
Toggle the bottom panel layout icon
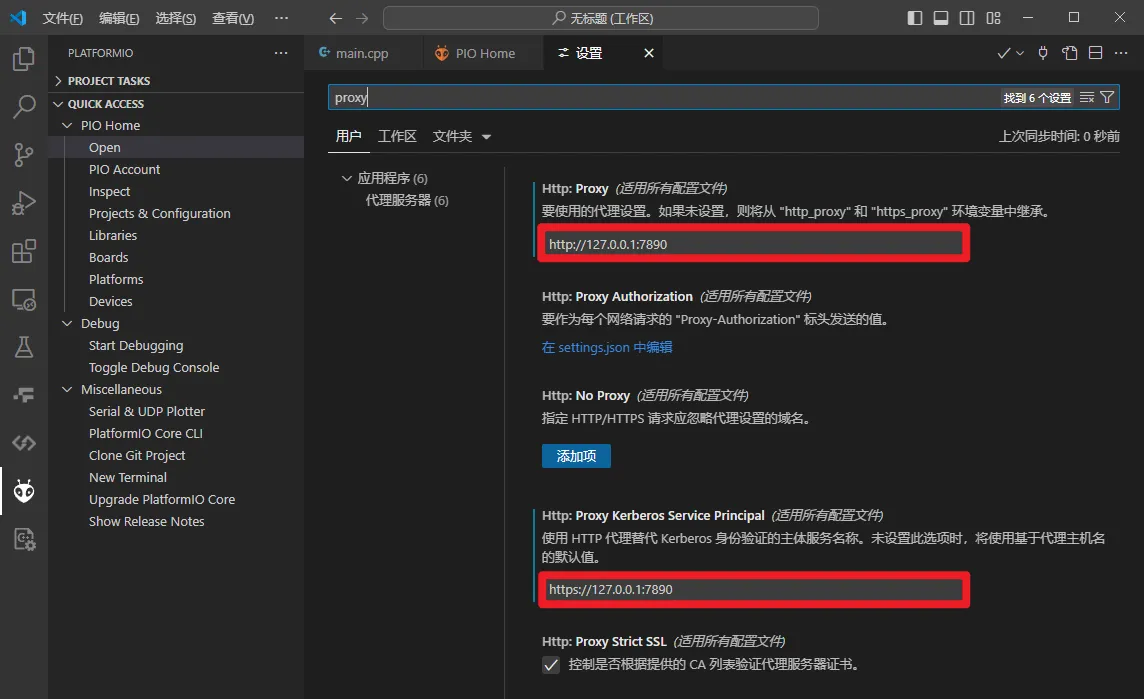(941, 18)
